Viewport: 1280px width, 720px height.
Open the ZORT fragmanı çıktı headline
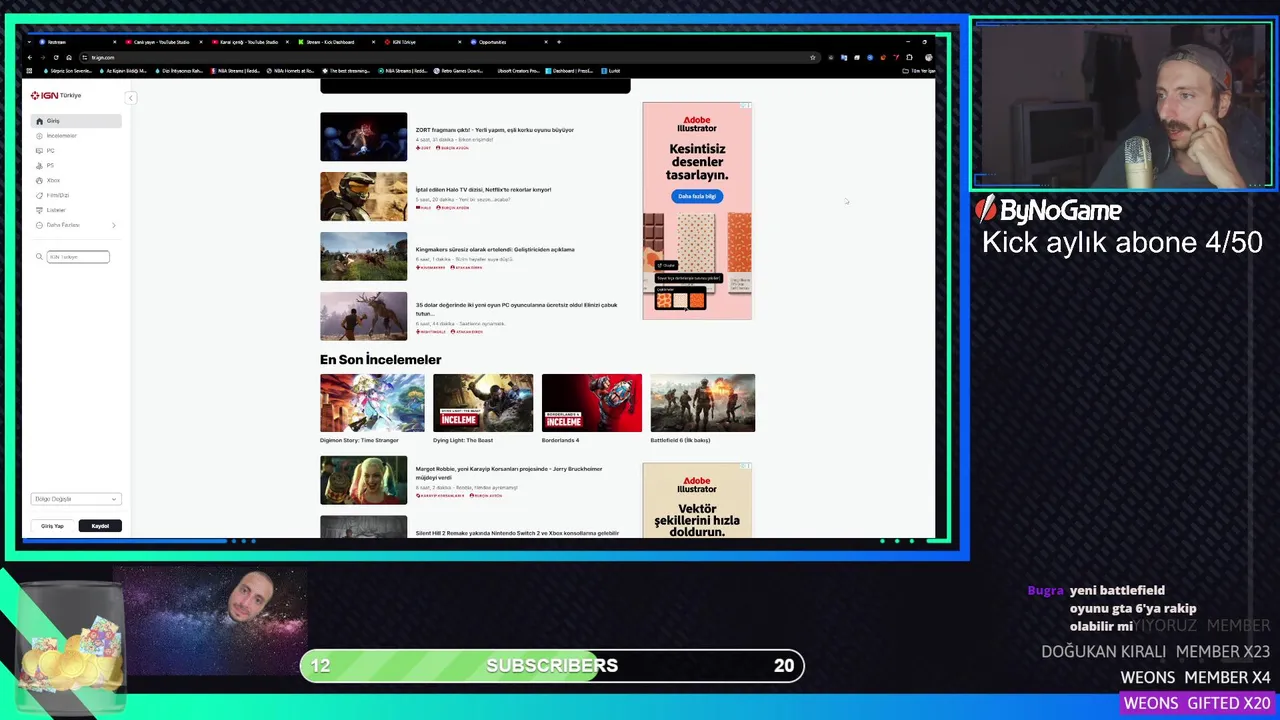click(495, 130)
